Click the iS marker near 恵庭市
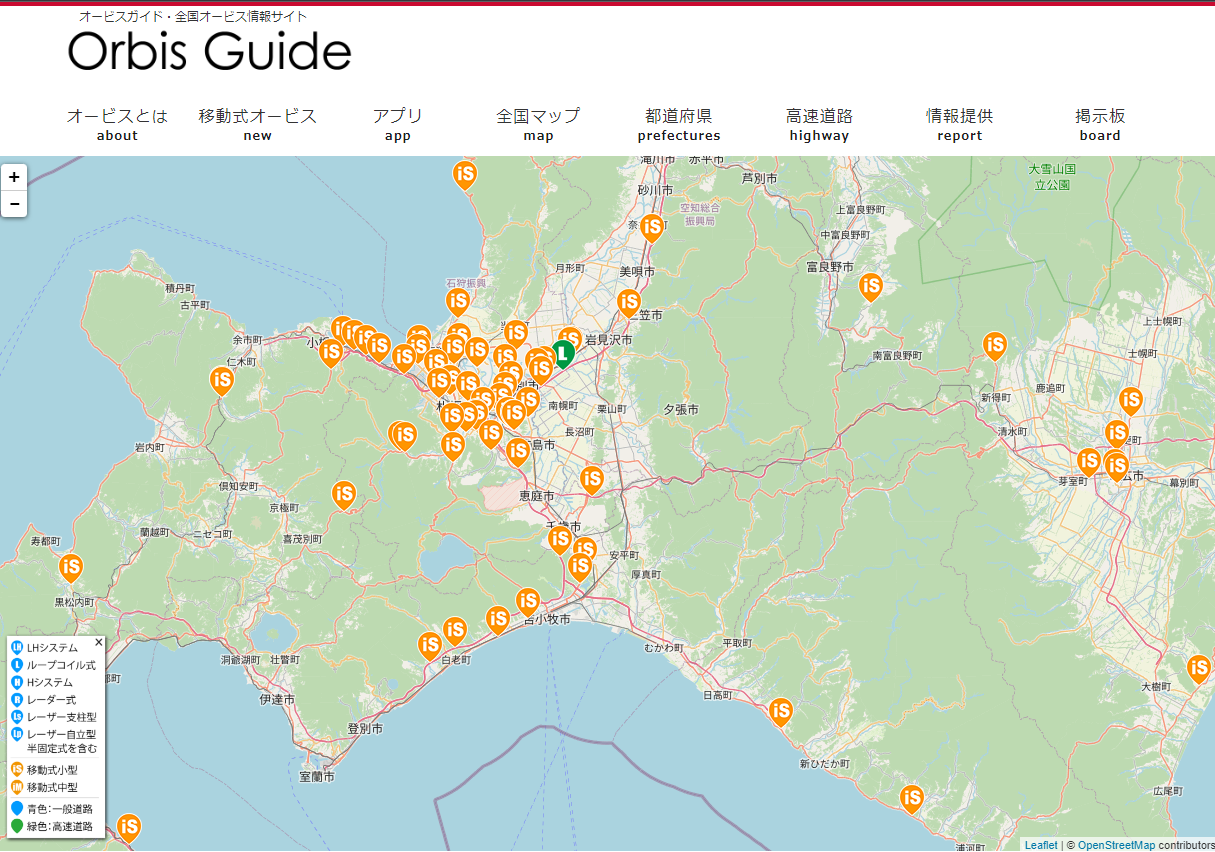 [x=592, y=479]
